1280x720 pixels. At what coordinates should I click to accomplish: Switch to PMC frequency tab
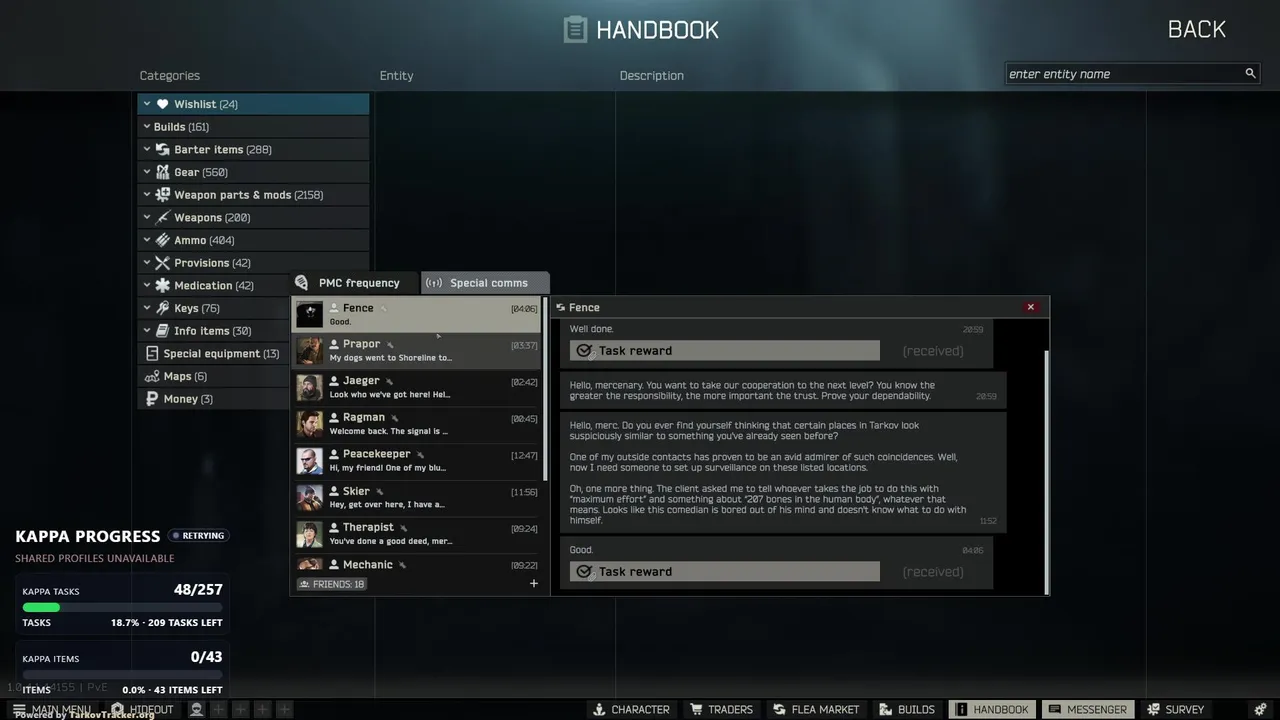(355, 283)
